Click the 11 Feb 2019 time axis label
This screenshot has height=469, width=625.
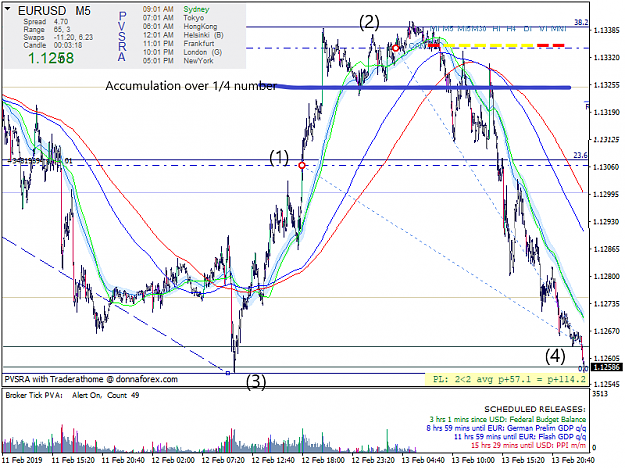click(22, 460)
